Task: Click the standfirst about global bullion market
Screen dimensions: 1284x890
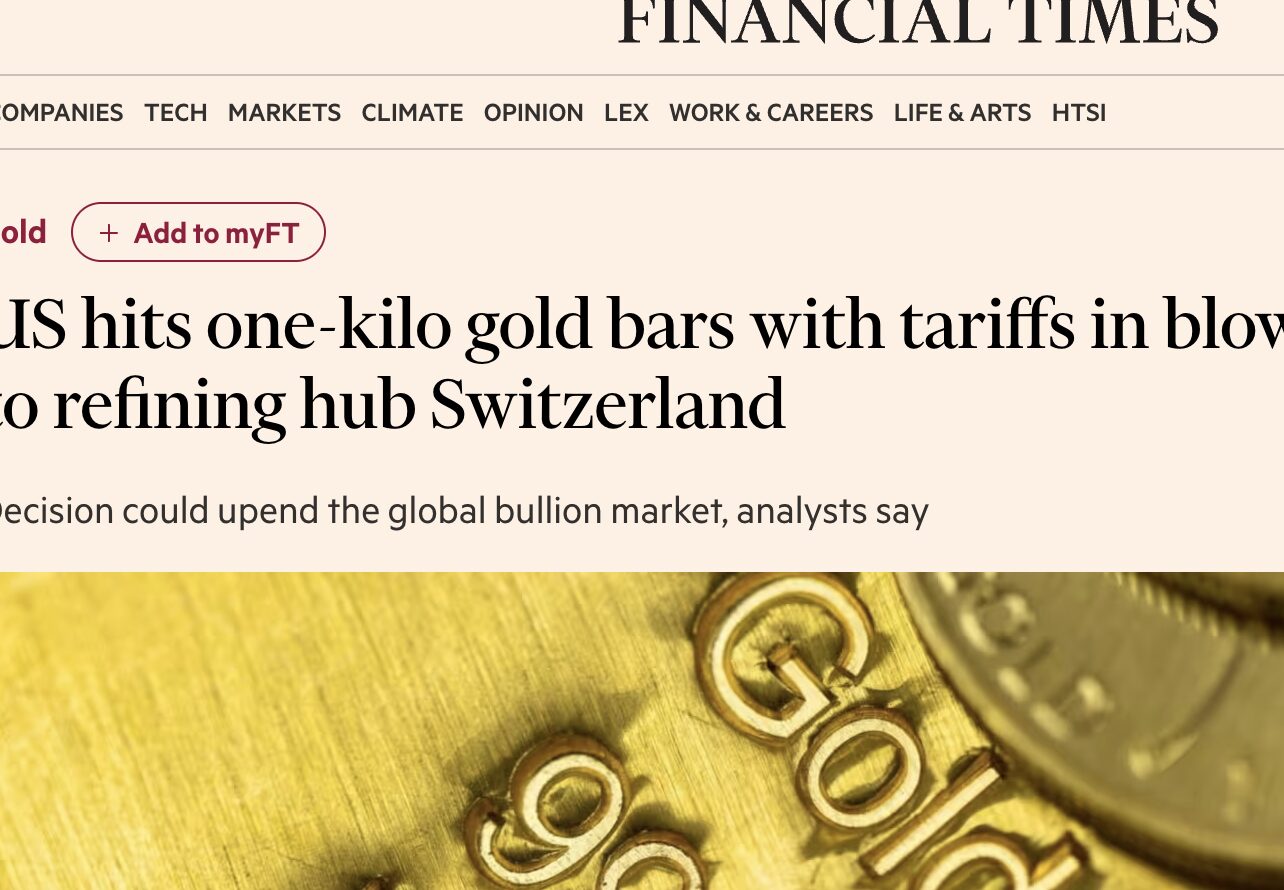Action: [x=464, y=511]
